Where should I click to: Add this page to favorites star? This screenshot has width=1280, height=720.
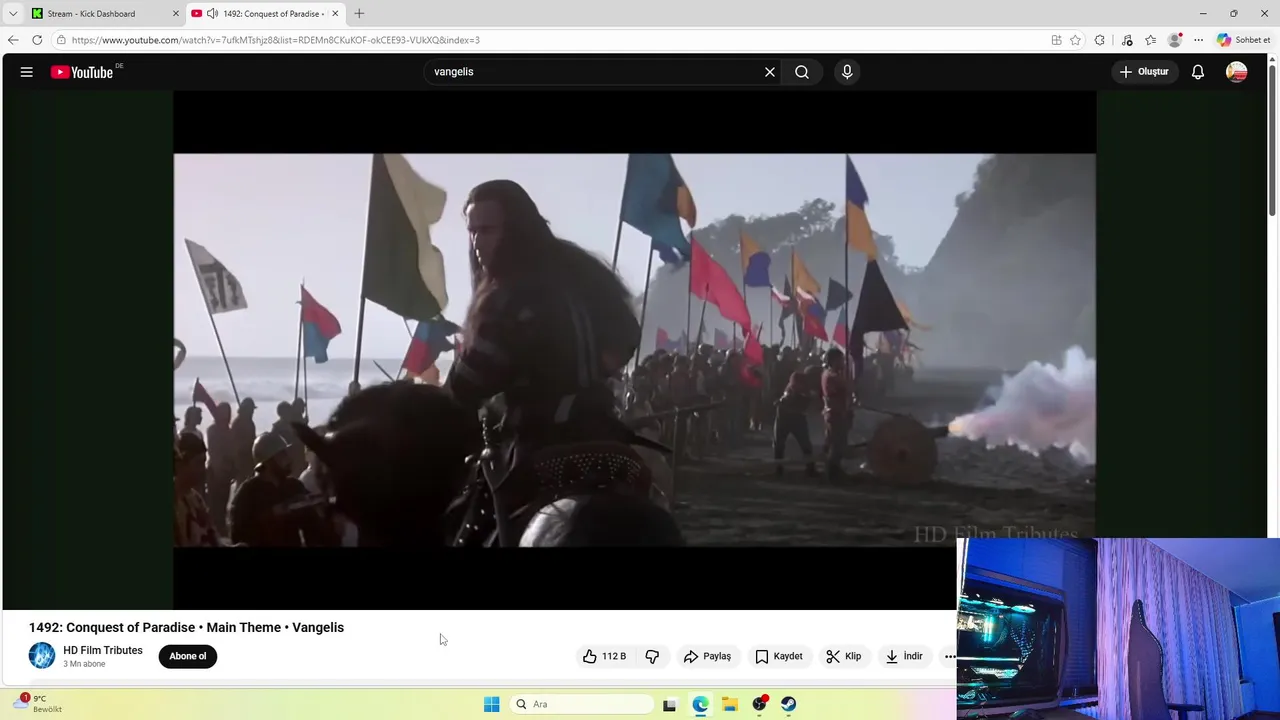click(1076, 40)
